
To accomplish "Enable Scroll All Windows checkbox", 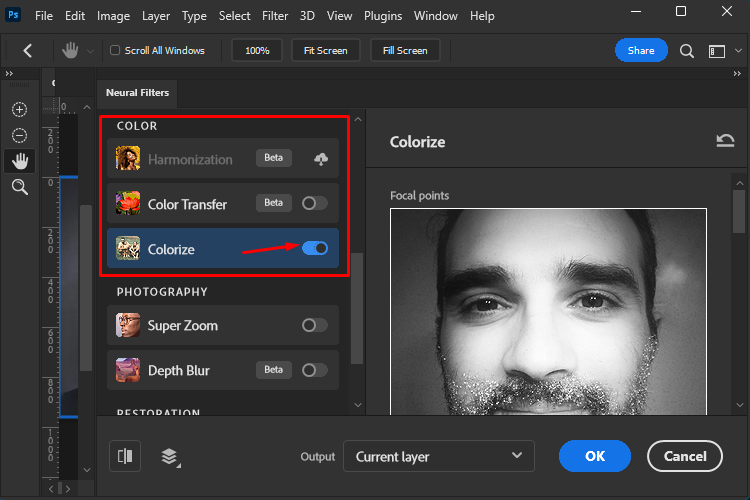I will coord(115,50).
